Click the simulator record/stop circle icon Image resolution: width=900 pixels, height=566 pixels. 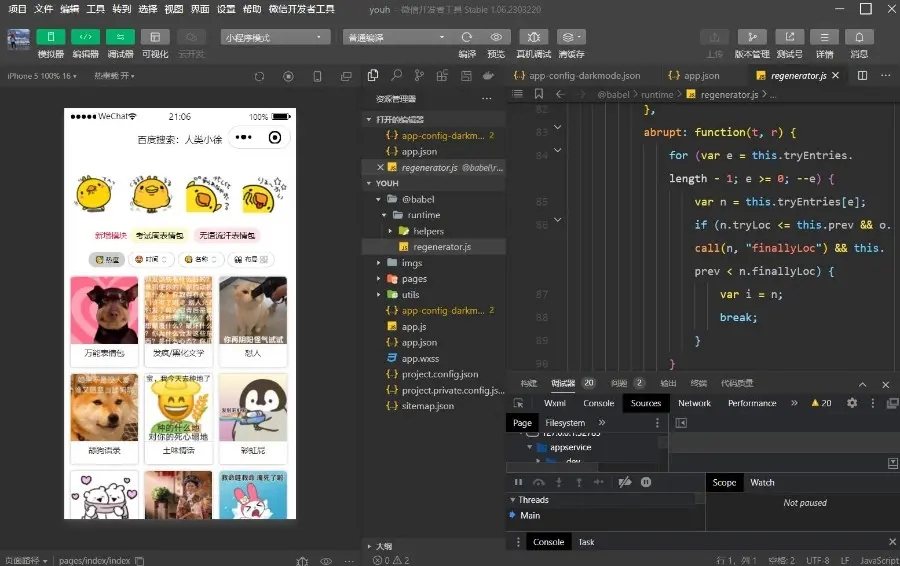[x=288, y=76]
